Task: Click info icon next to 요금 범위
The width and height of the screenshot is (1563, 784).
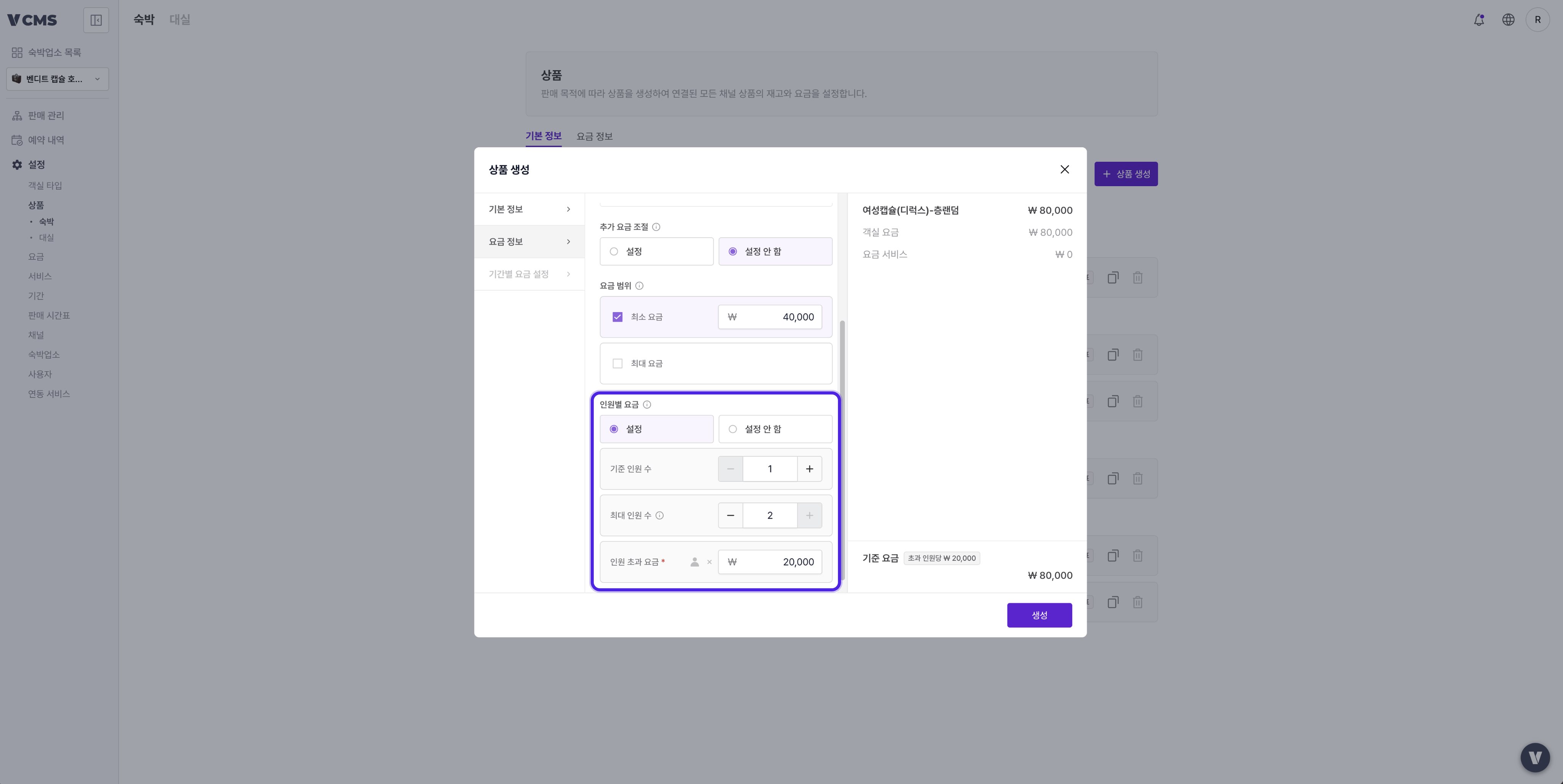Action: 639,286
